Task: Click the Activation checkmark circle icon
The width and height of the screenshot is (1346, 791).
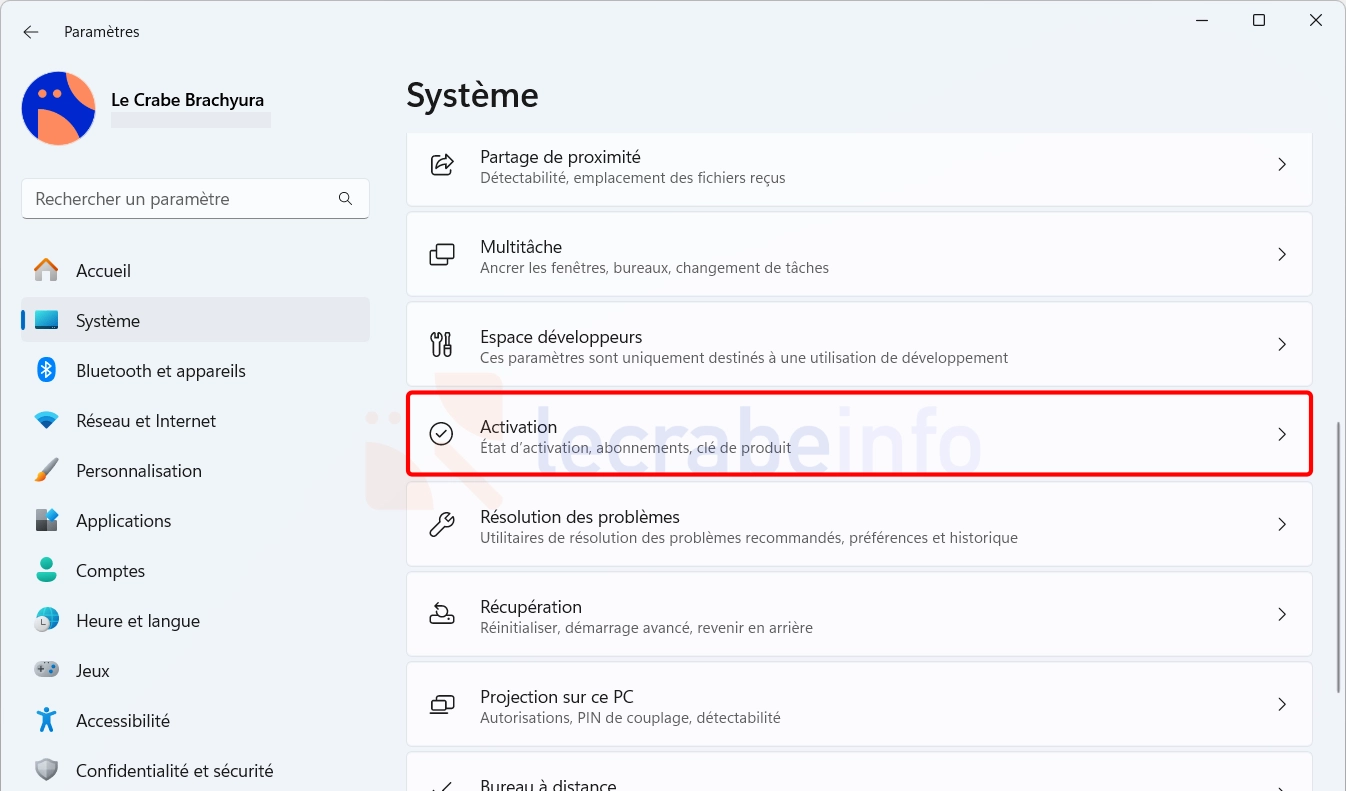Action: [441, 434]
